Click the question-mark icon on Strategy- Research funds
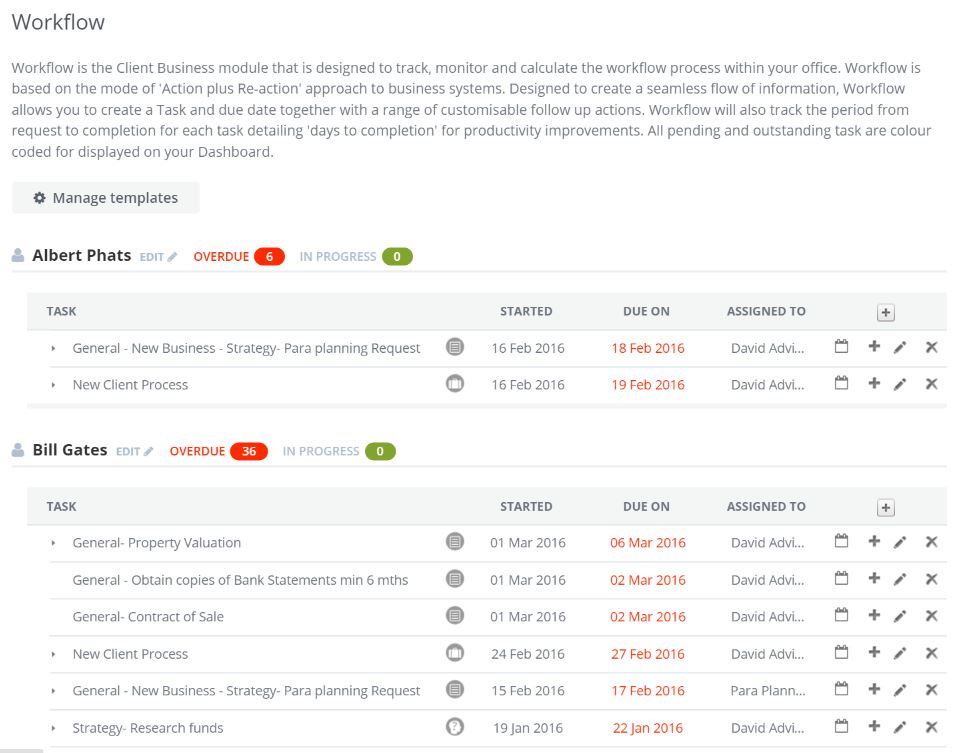Screen dimensions: 964x753 [x=455, y=728]
